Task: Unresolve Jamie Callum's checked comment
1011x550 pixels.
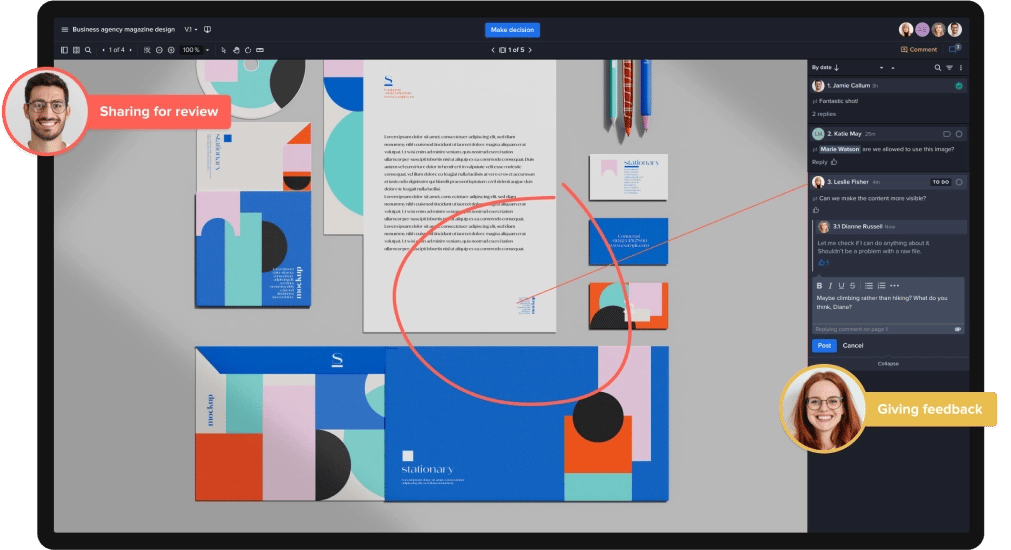Action: pyautogui.click(x=959, y=87)
